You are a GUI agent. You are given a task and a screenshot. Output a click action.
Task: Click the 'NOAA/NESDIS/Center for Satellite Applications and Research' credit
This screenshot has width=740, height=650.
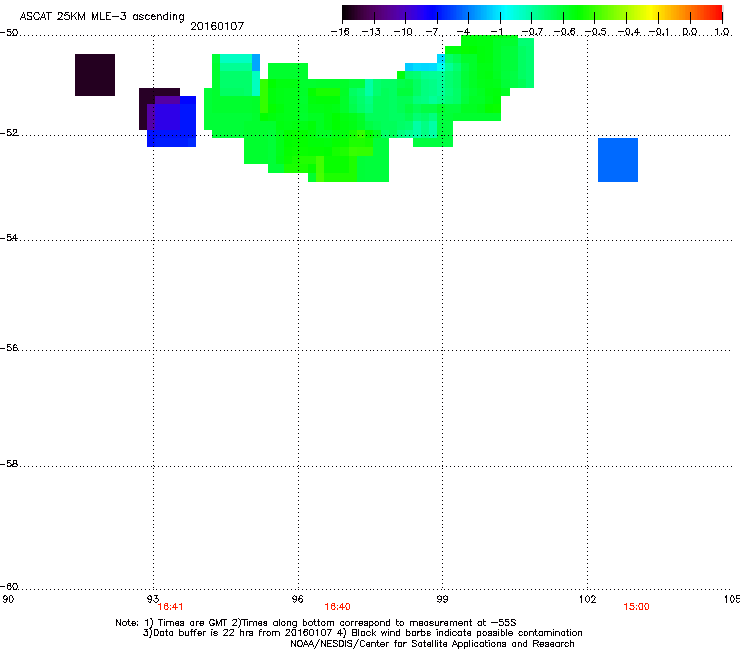[432, 644]
